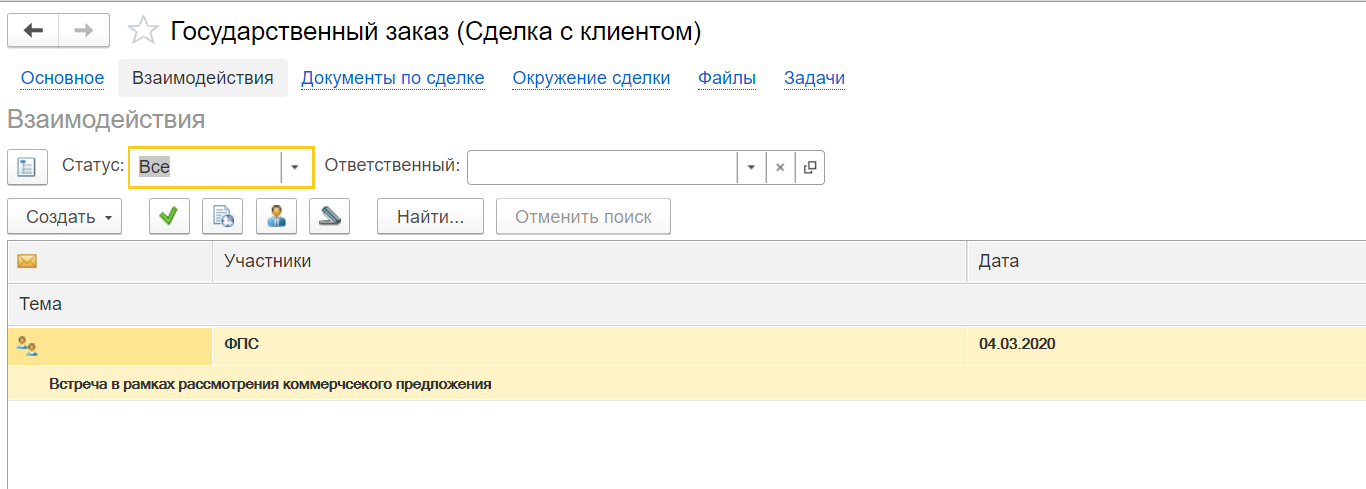
Task: Add page to favorites with star icon
Action: click(143, 32)
